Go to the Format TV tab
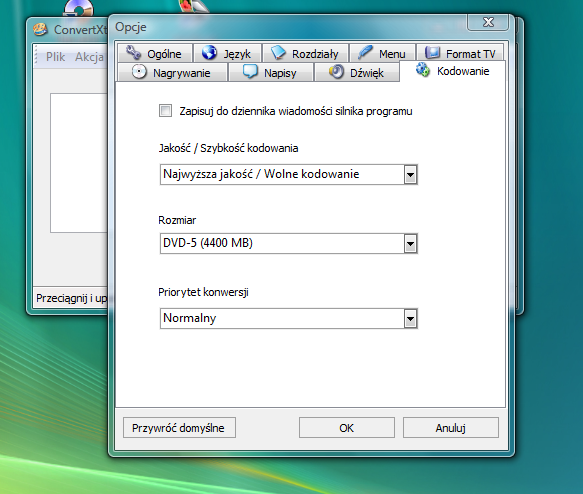The image size is (583, 494). 460,53
